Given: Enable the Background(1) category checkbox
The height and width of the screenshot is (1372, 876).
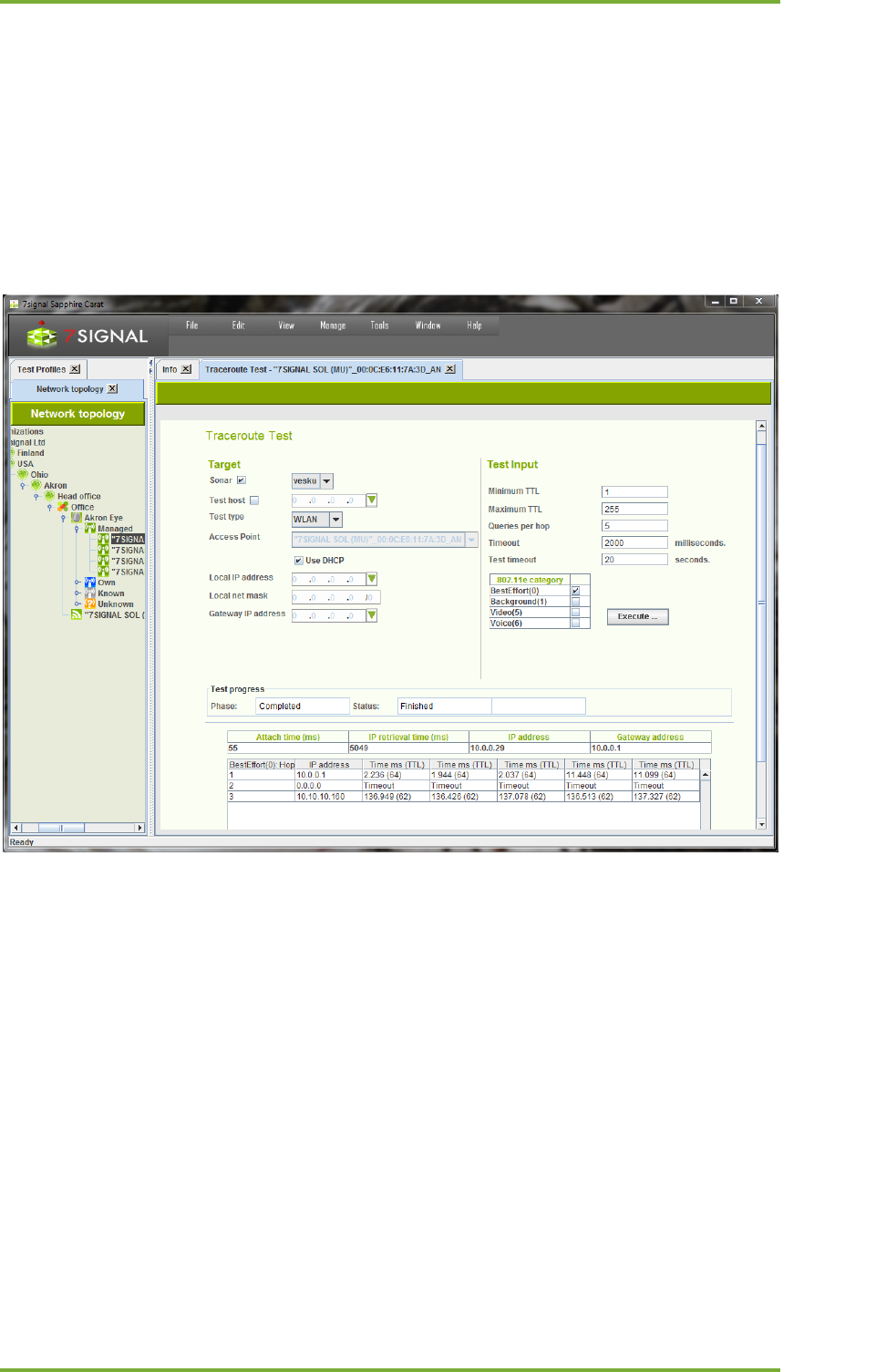Looking at the screenshot, I should tap(575, 602).
